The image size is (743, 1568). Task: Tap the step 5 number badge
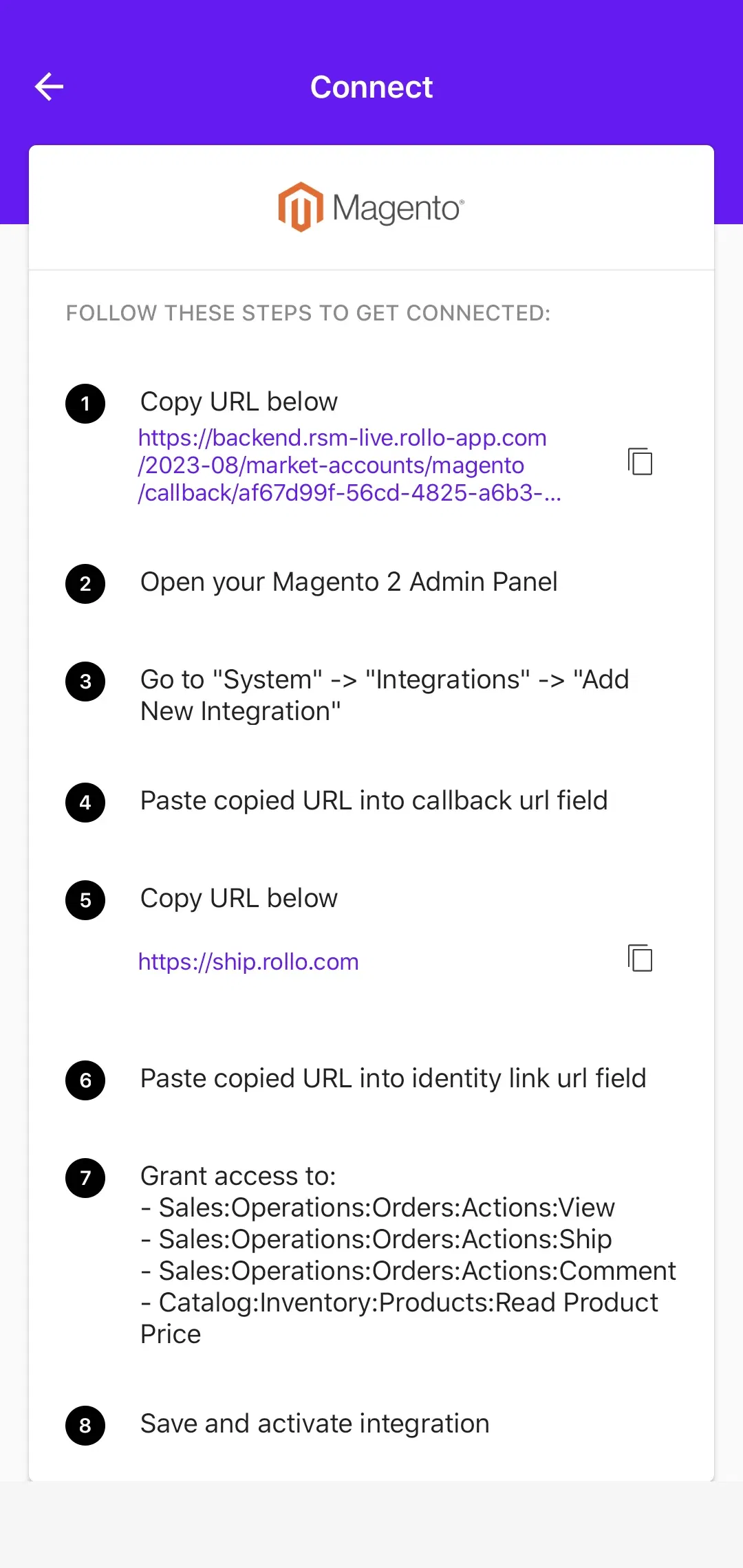point(85,900)
